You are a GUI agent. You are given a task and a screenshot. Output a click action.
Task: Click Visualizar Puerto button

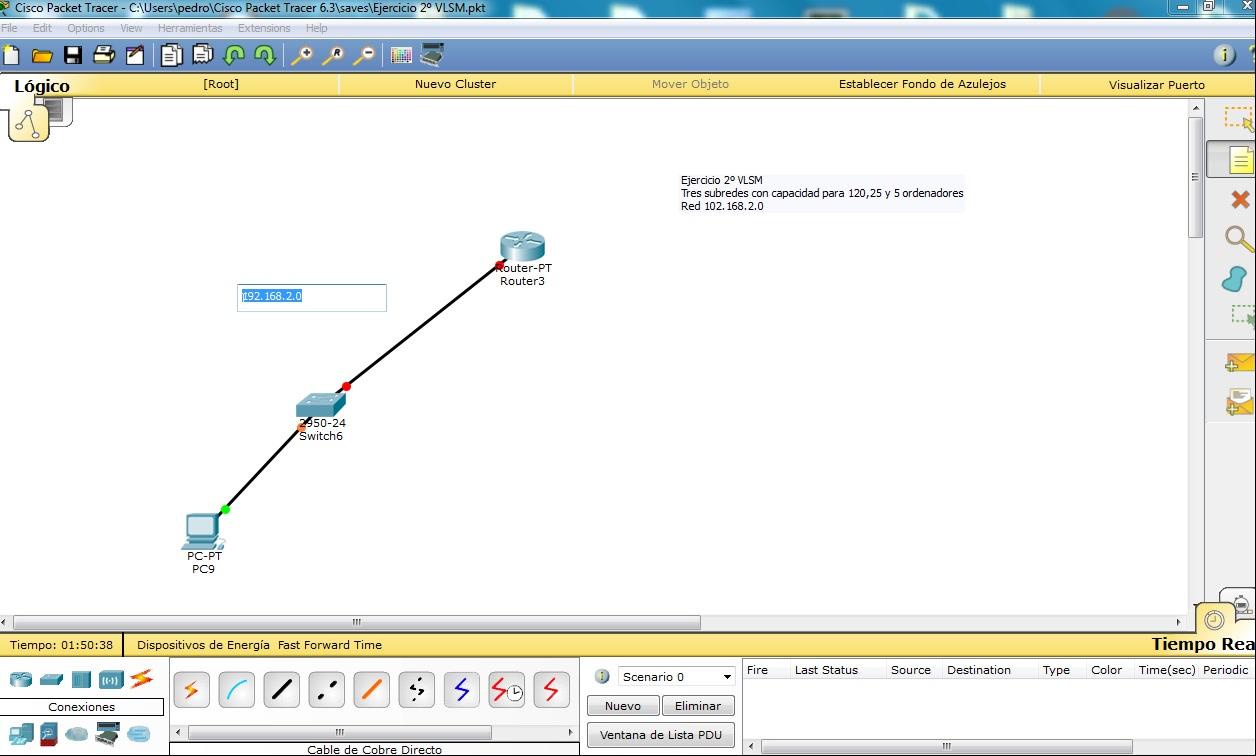coord(1157,85)
